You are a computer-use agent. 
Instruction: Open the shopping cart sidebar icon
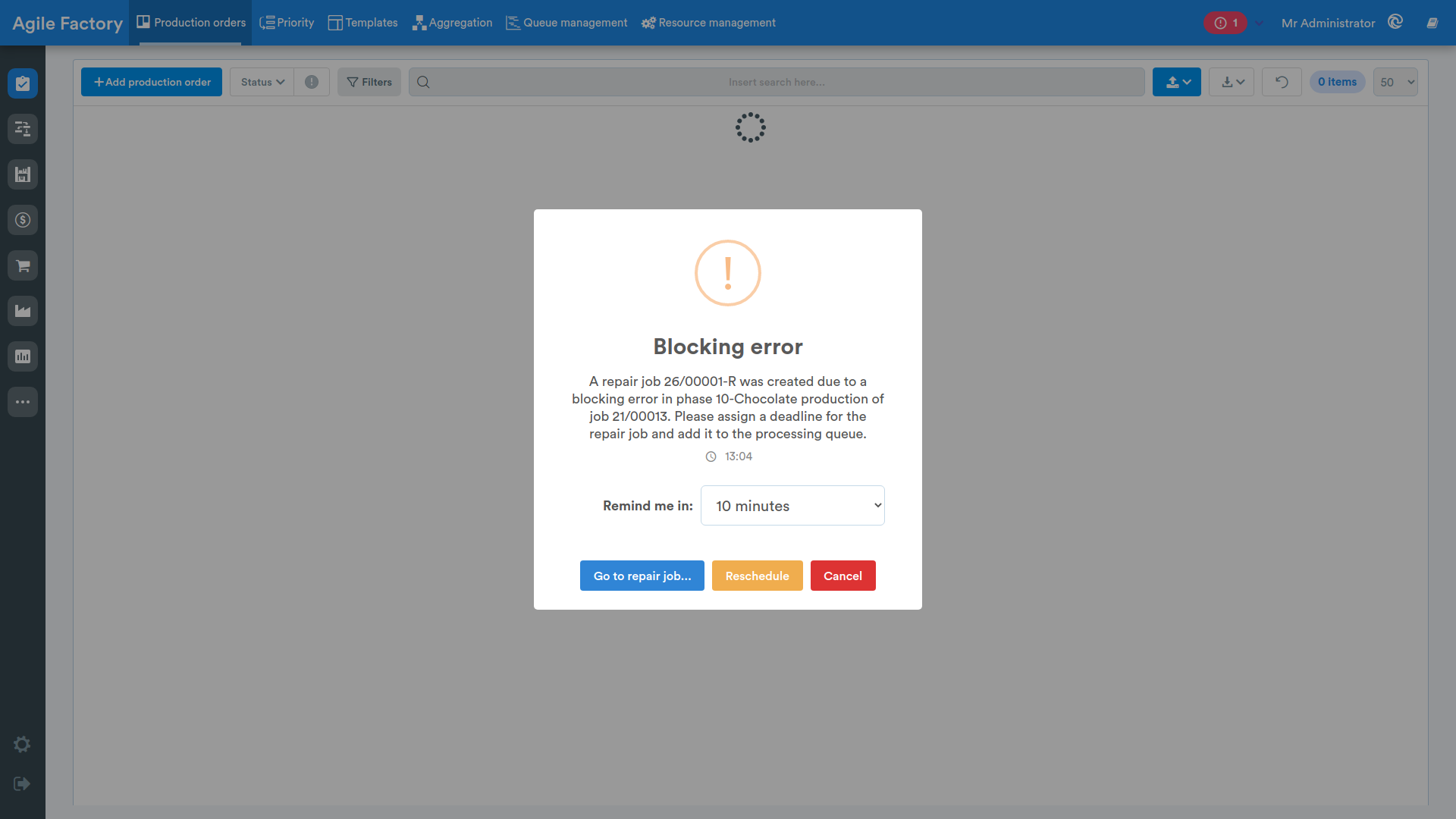tap(23, 265)
